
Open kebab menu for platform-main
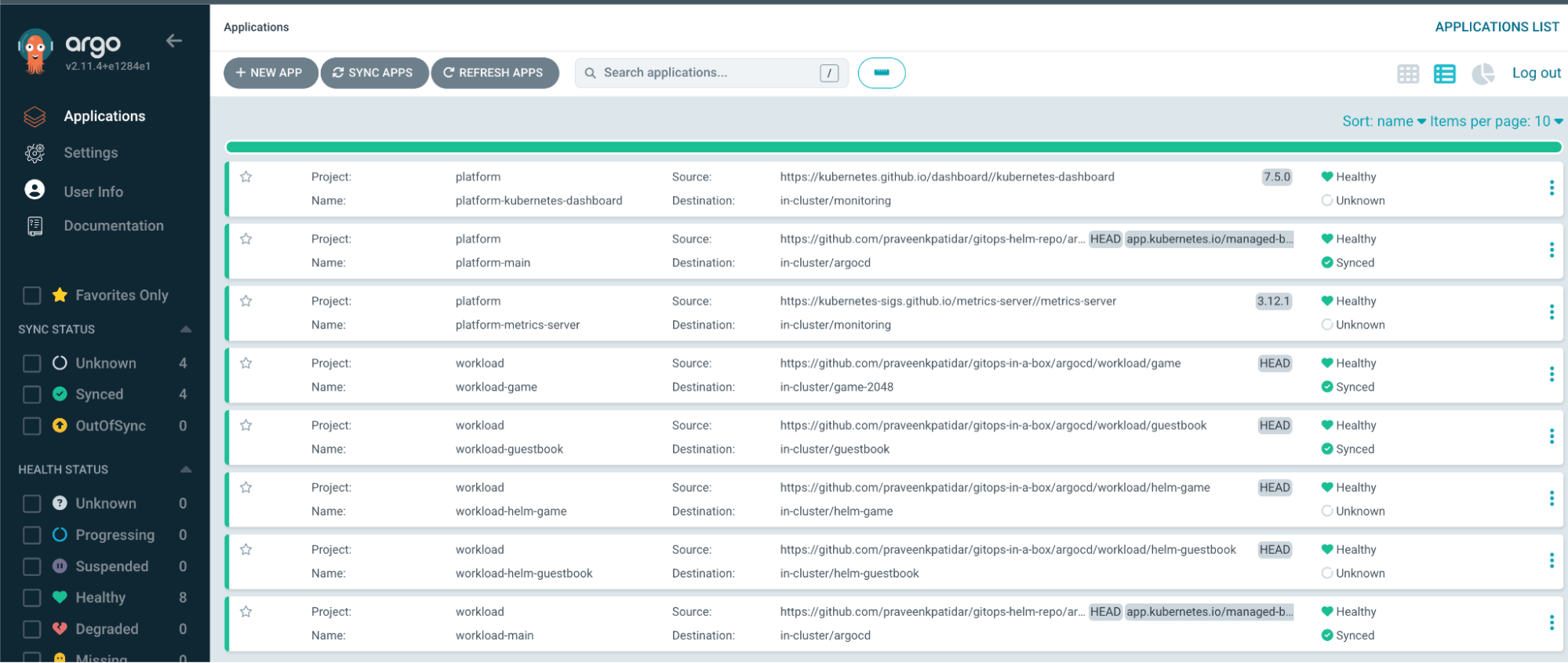1552,250
